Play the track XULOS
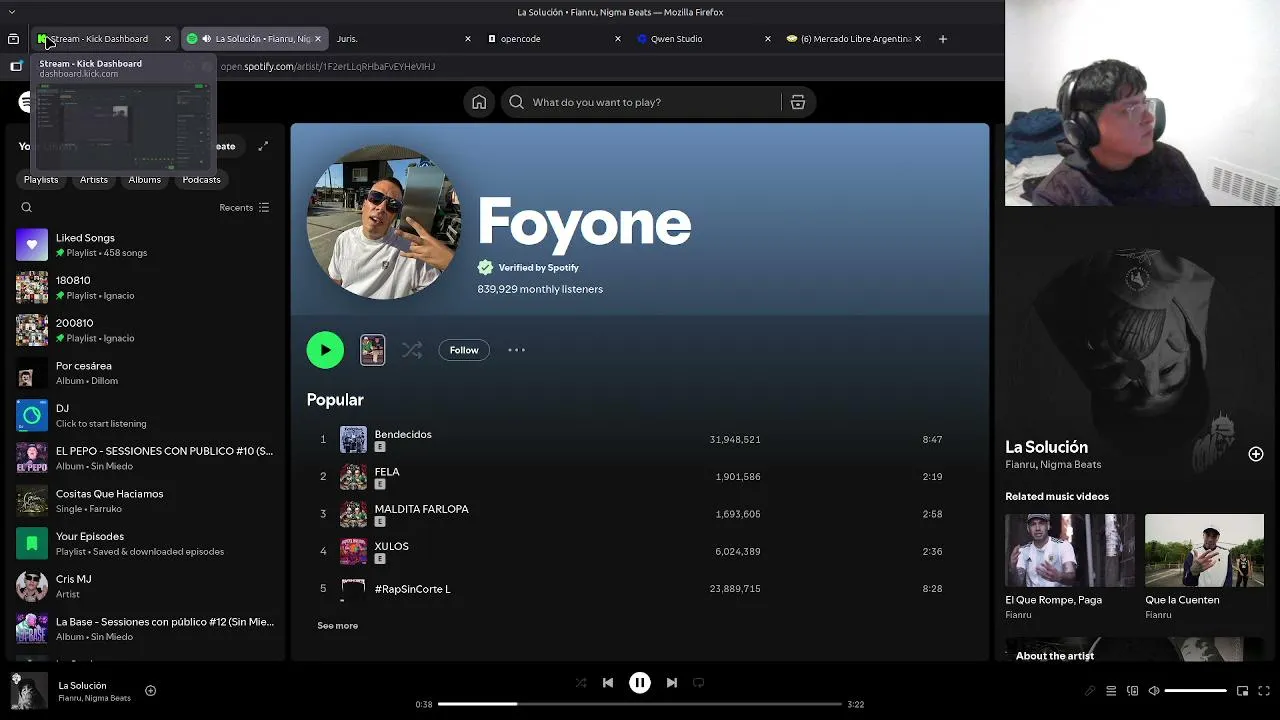The height and width of the screenshot is (720, 1280). click(391, 546)
